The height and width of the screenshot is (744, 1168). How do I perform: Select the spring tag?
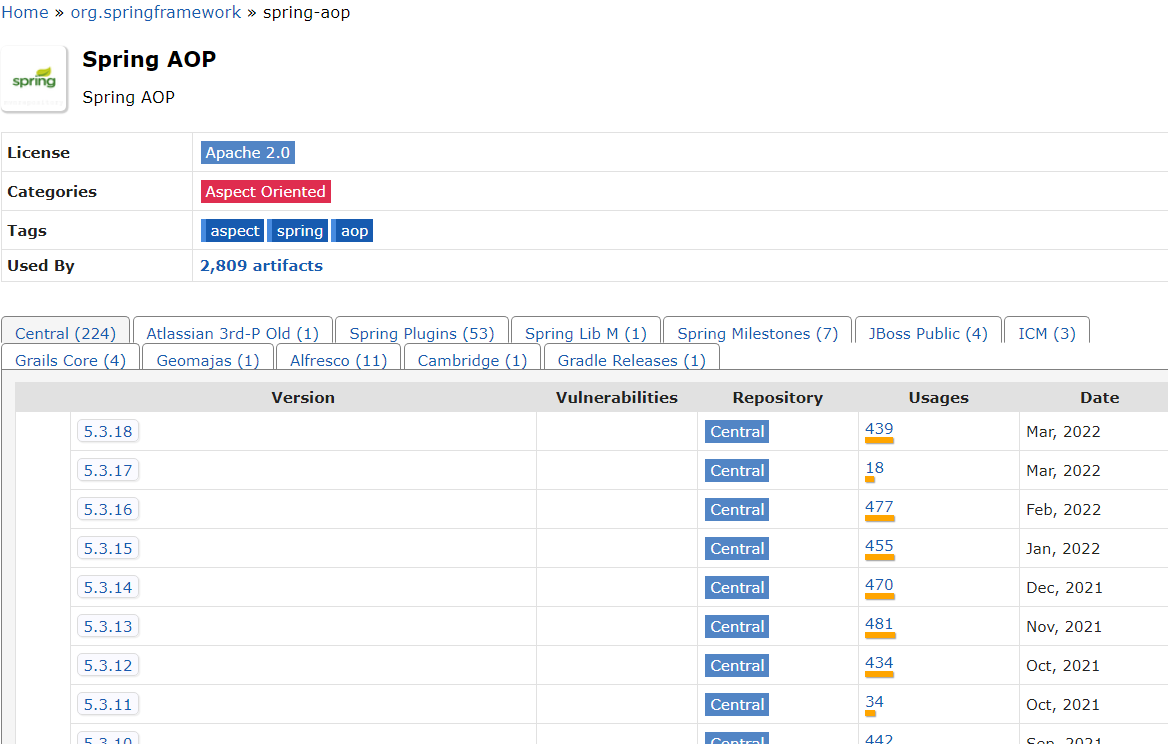pos(298,231)
